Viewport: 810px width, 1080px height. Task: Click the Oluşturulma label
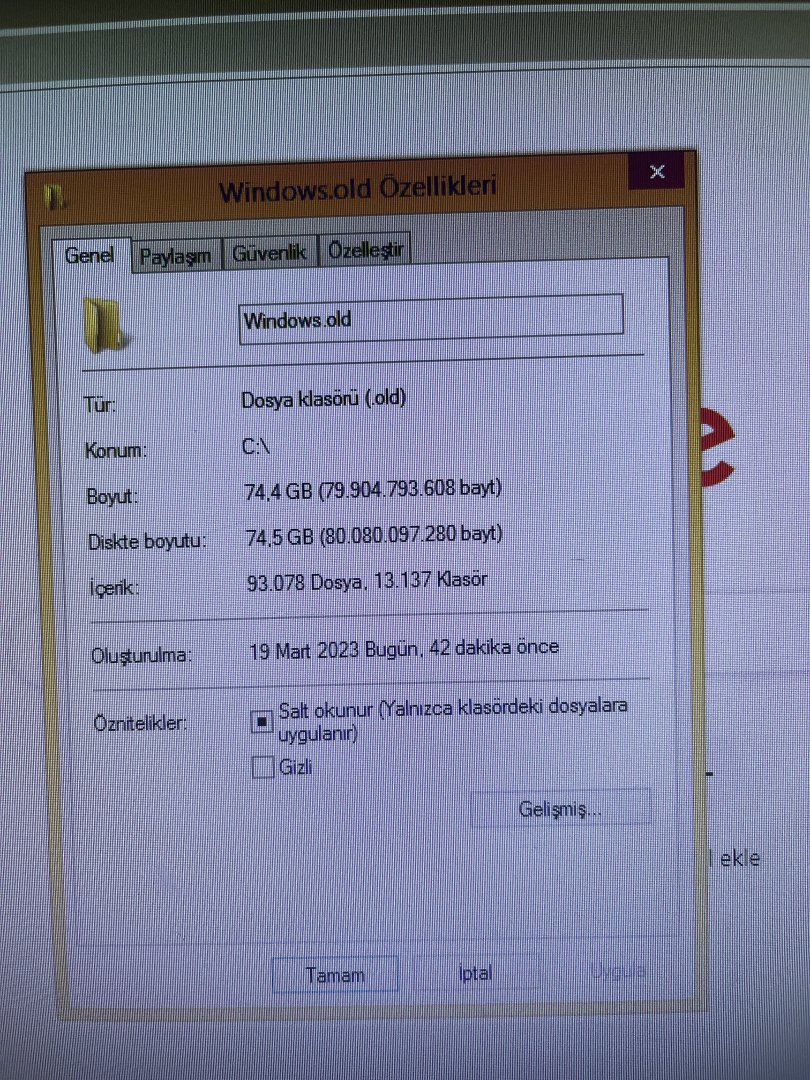click(141, 656)
